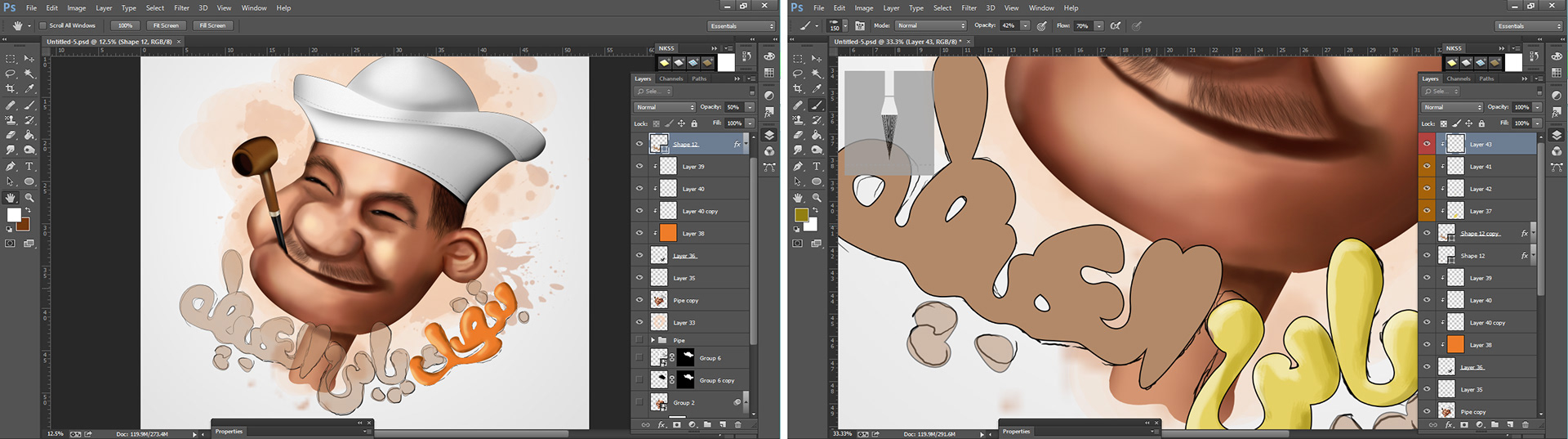Toggle the brush panel icon in right options bar
Image resolution: width=1568 pixels, height=439 pixels.
[860, 26]
